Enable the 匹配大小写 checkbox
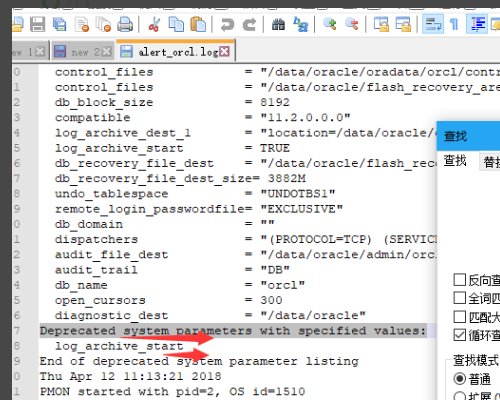500x400 pixels. (x=460, y=317)
